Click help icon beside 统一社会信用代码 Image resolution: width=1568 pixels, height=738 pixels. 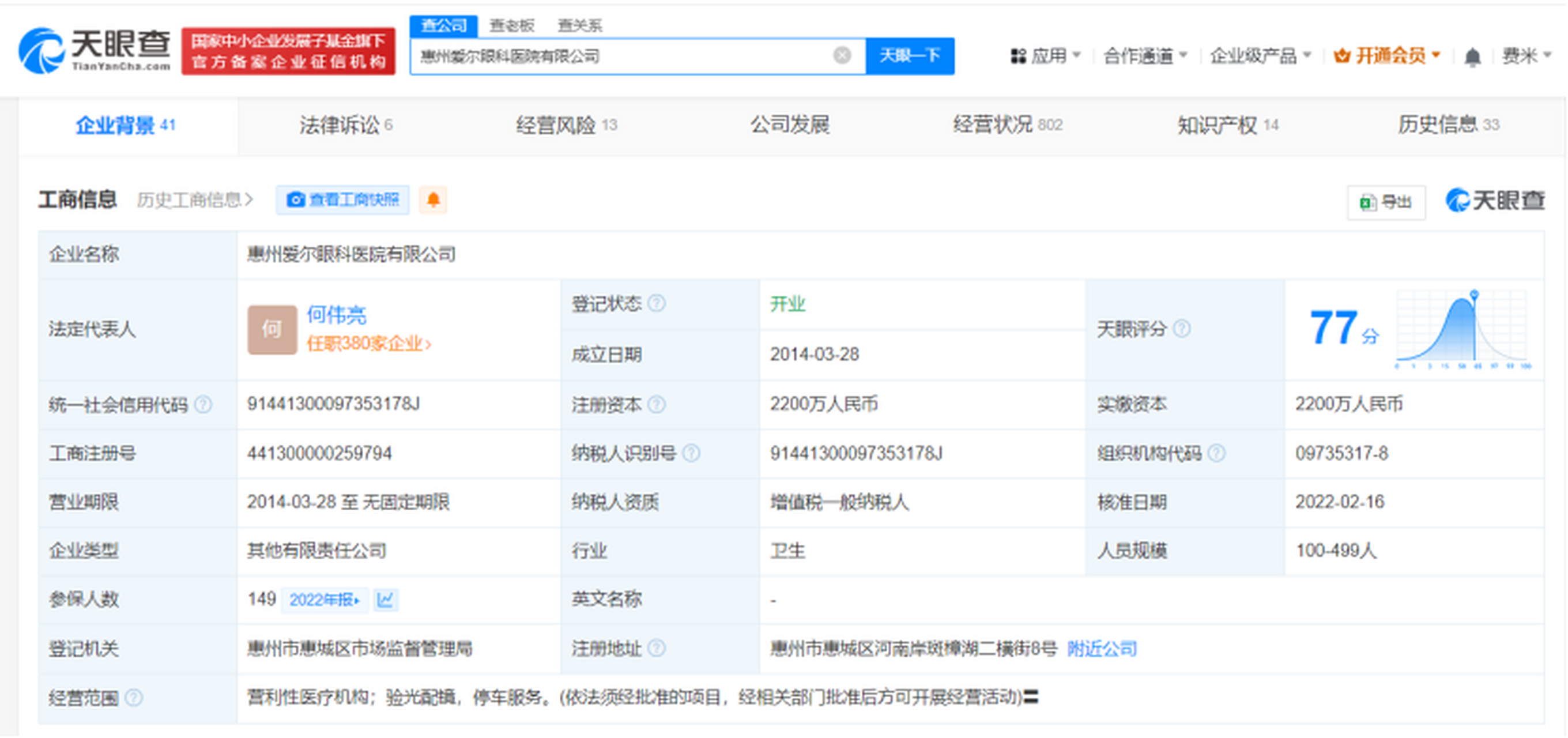coord(203,404)
